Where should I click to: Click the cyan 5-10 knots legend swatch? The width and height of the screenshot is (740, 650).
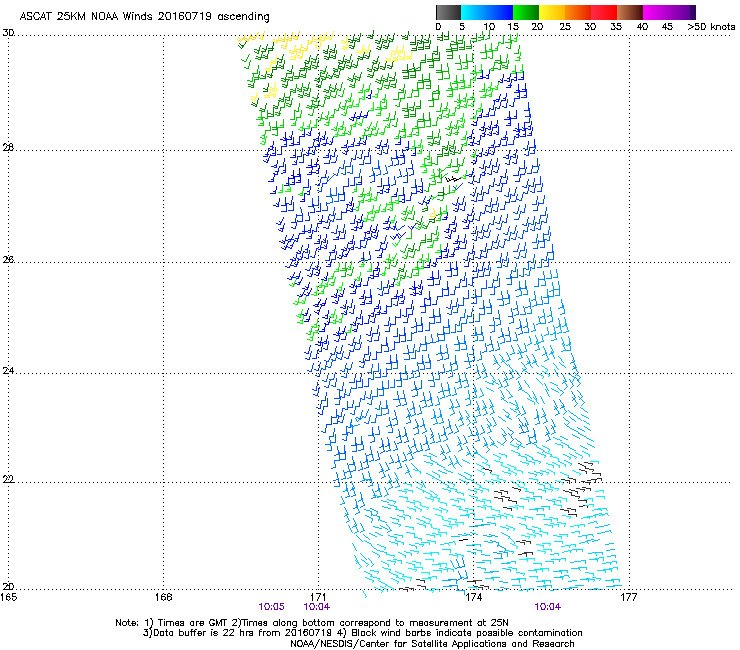(x=474, y=12)
